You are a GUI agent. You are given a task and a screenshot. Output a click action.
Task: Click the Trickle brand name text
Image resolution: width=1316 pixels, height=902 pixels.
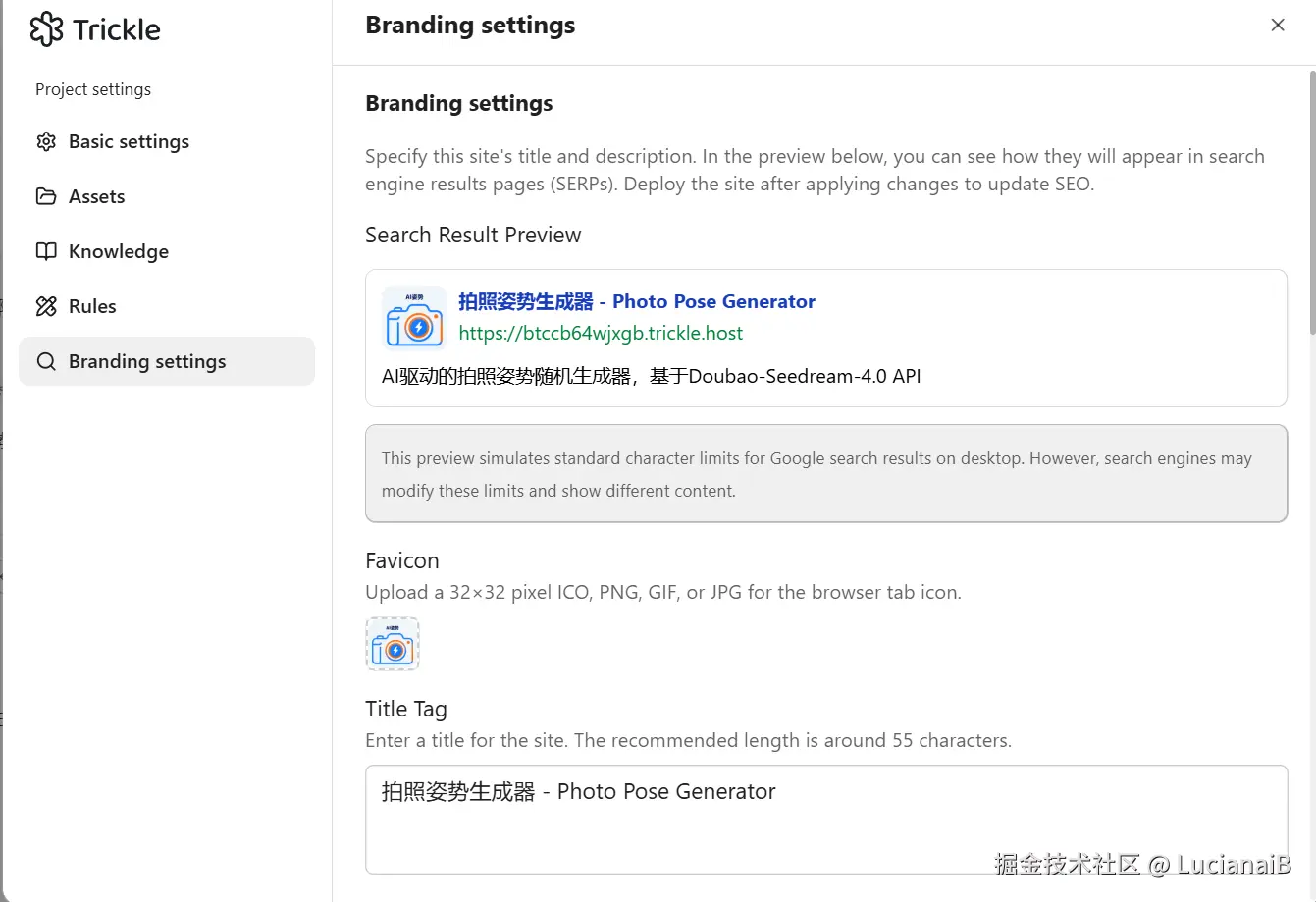point(116,29)
